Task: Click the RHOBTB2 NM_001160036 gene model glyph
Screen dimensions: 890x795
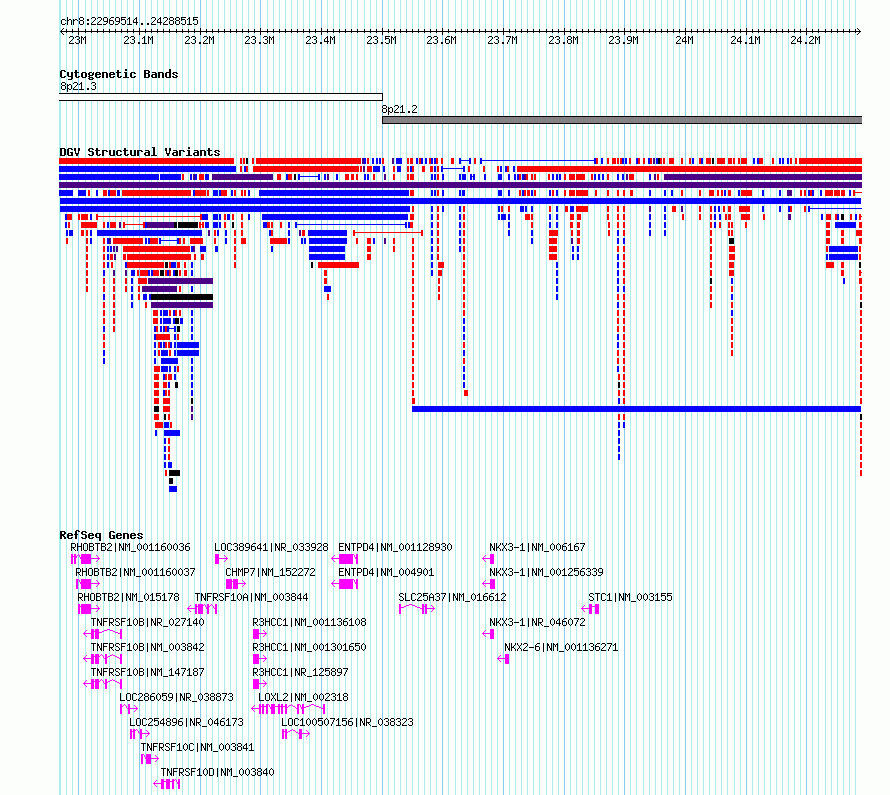Action: click(x=85, y=559)
